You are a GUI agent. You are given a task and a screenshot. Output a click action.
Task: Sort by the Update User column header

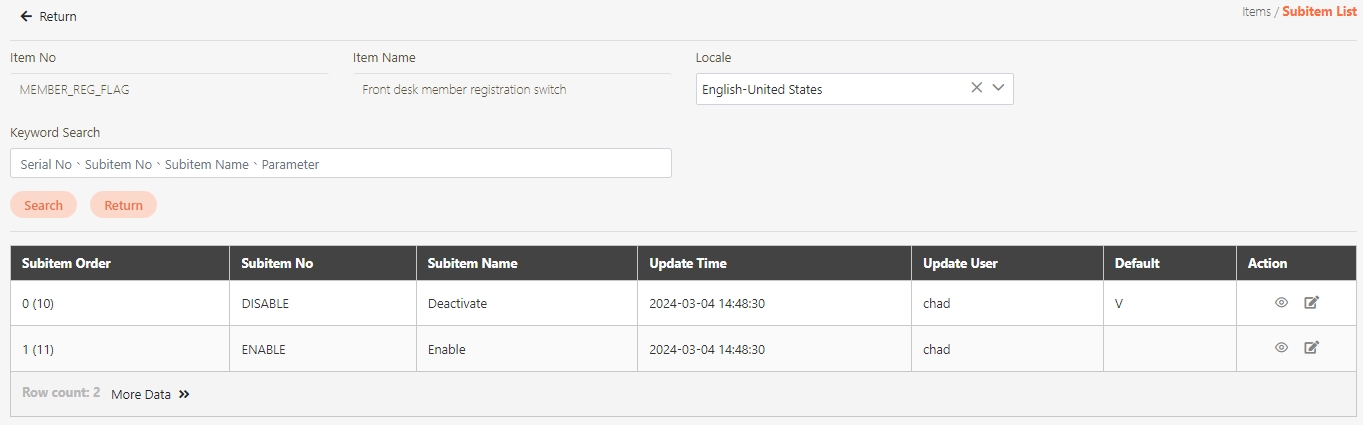point(960,263)
